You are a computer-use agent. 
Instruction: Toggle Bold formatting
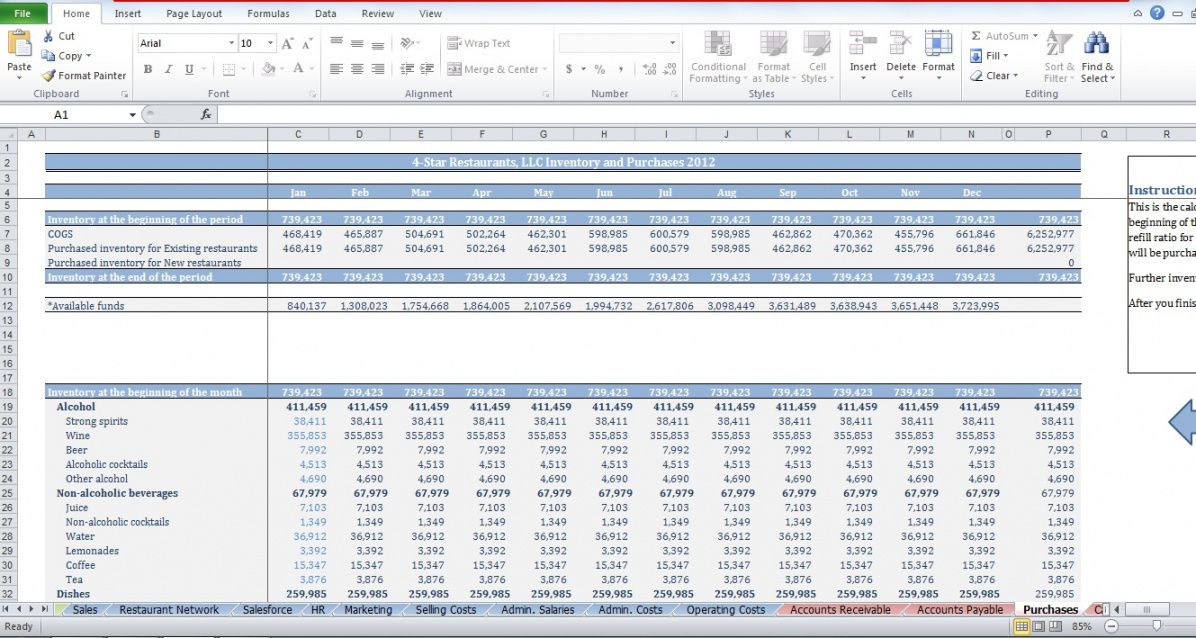[148, 69]
